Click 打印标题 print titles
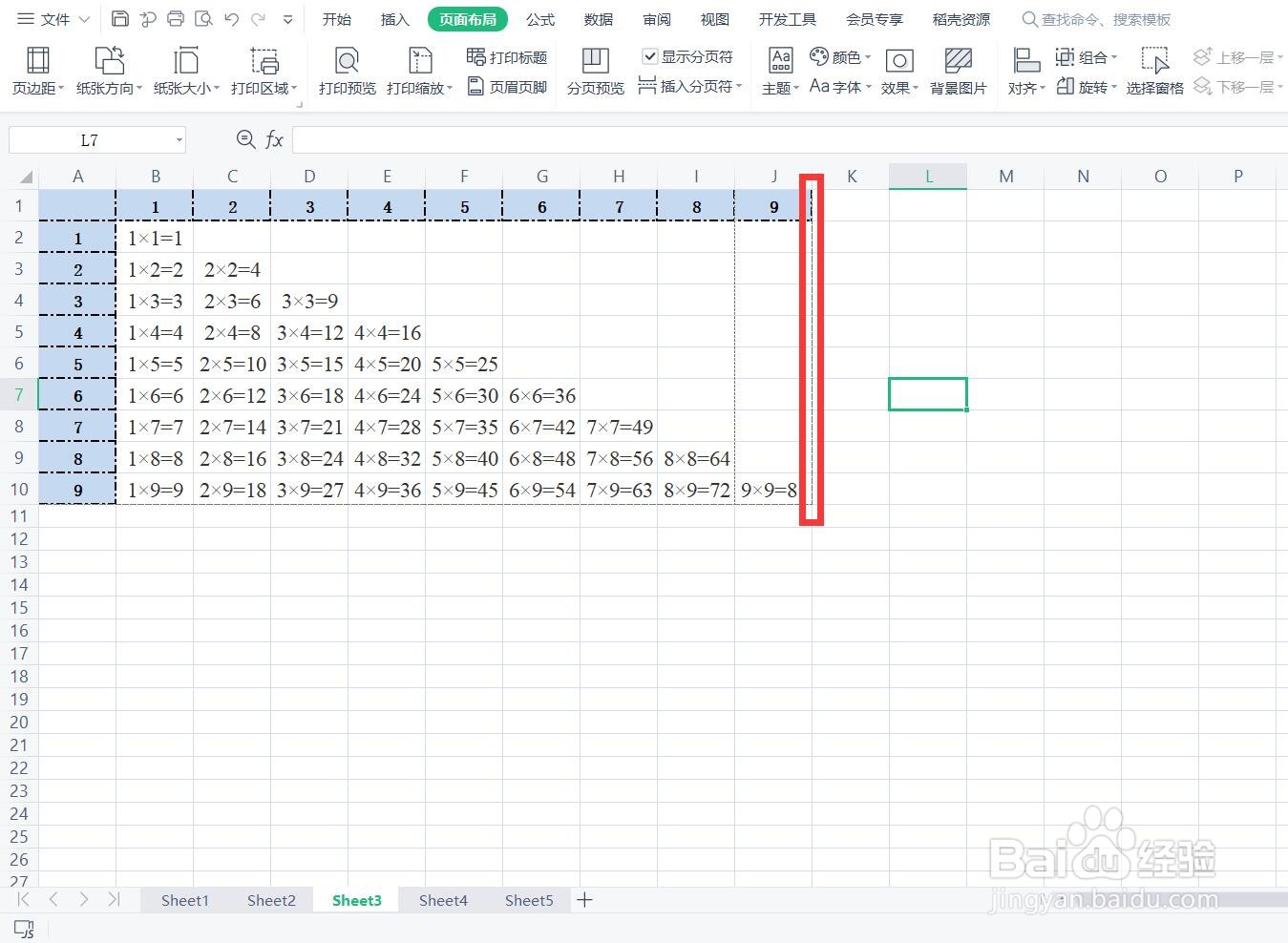The height and width of the screenshot is (943, 1288). [507, 57]
